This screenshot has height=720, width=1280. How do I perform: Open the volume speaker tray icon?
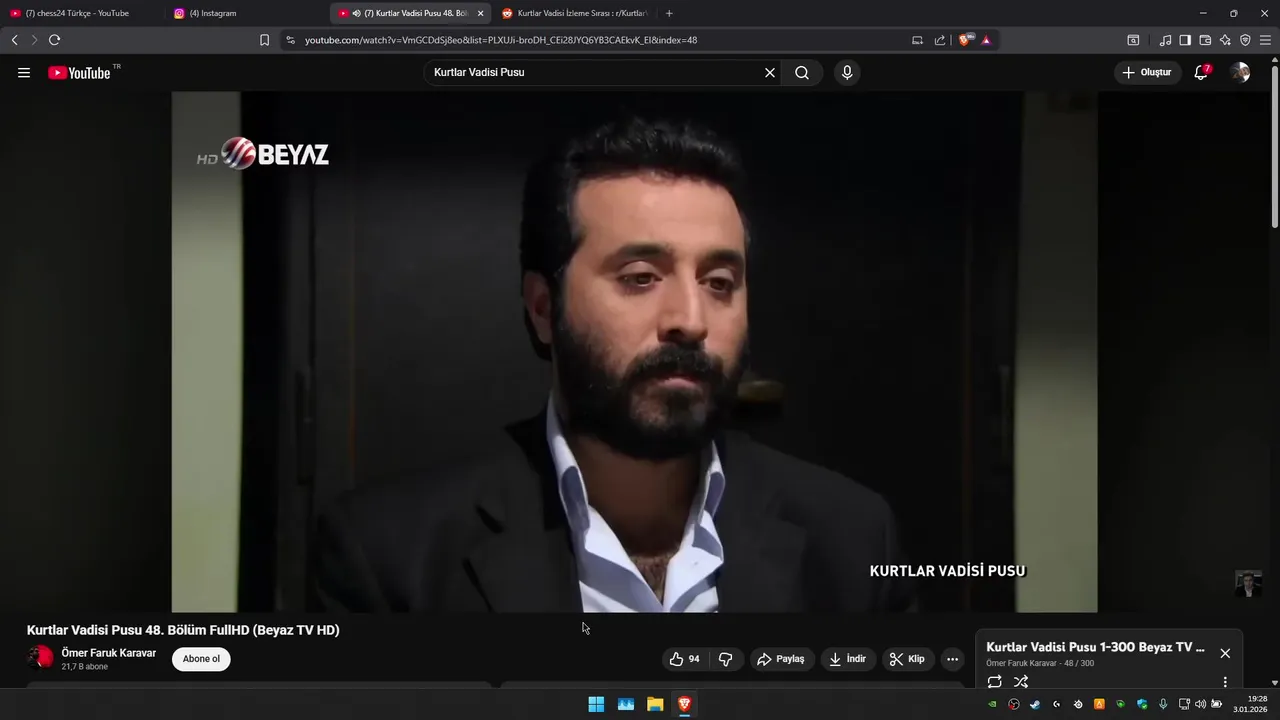(x=1200, y=704)
